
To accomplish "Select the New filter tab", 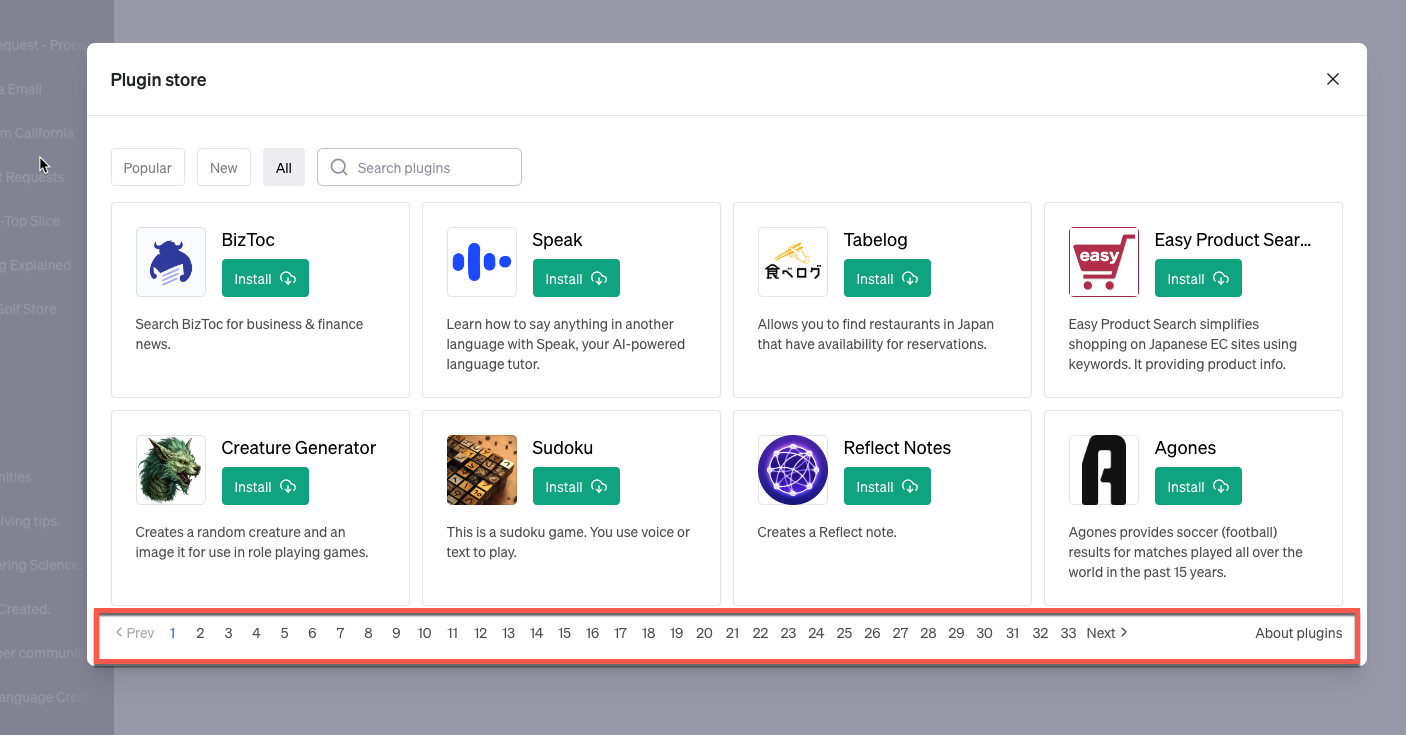I will click(x=224, y=168).
